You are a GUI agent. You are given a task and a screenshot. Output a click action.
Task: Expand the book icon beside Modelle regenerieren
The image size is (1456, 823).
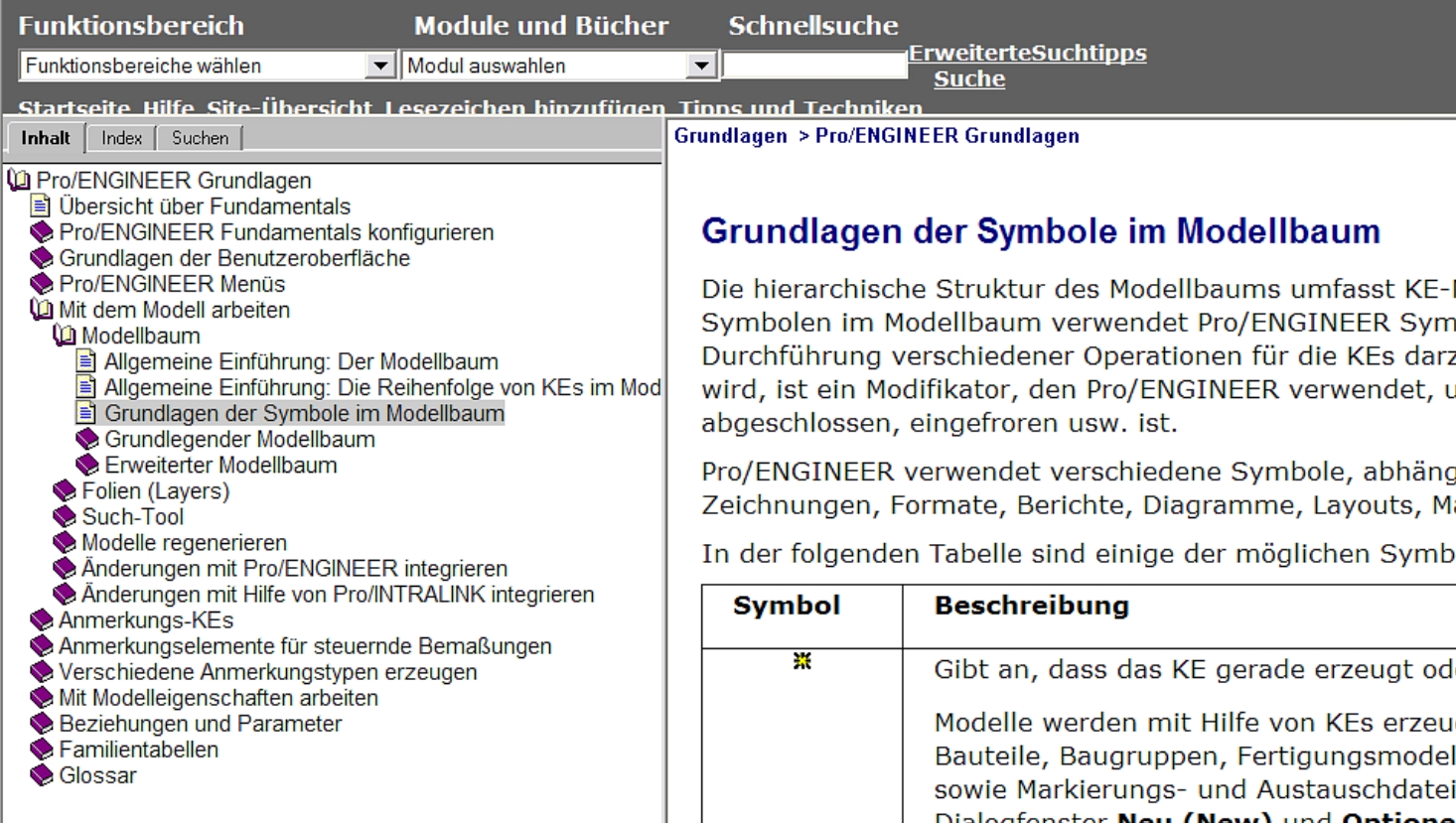(65, 542)
